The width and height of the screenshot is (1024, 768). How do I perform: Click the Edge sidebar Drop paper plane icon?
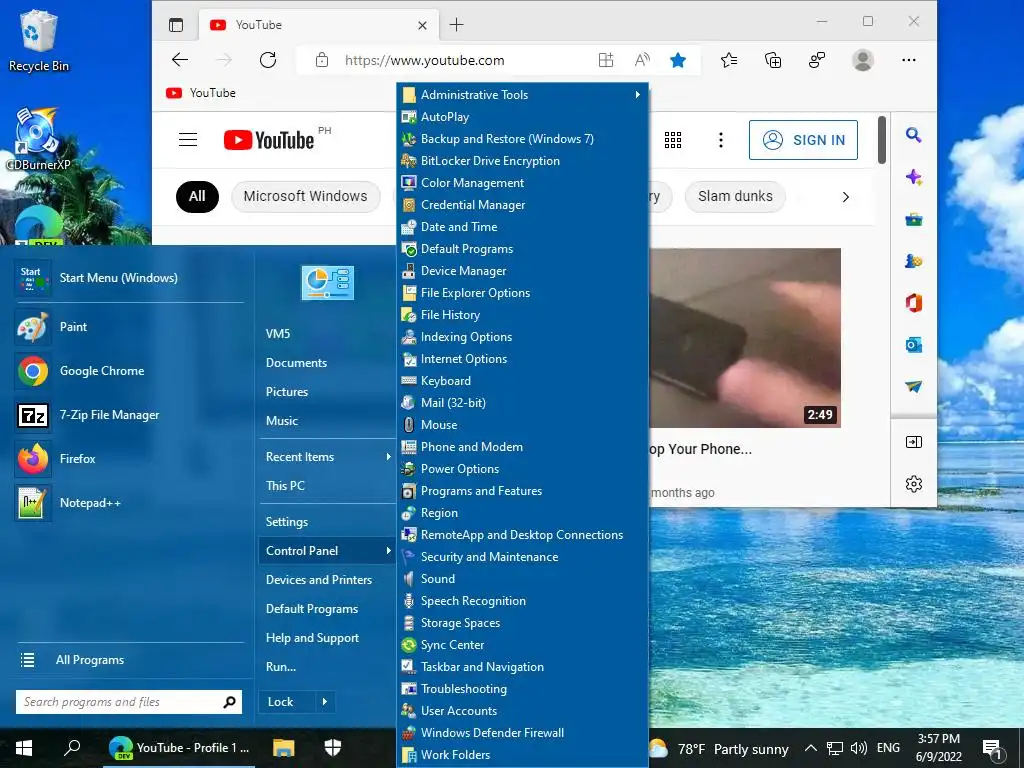click(x=913, y=387)
